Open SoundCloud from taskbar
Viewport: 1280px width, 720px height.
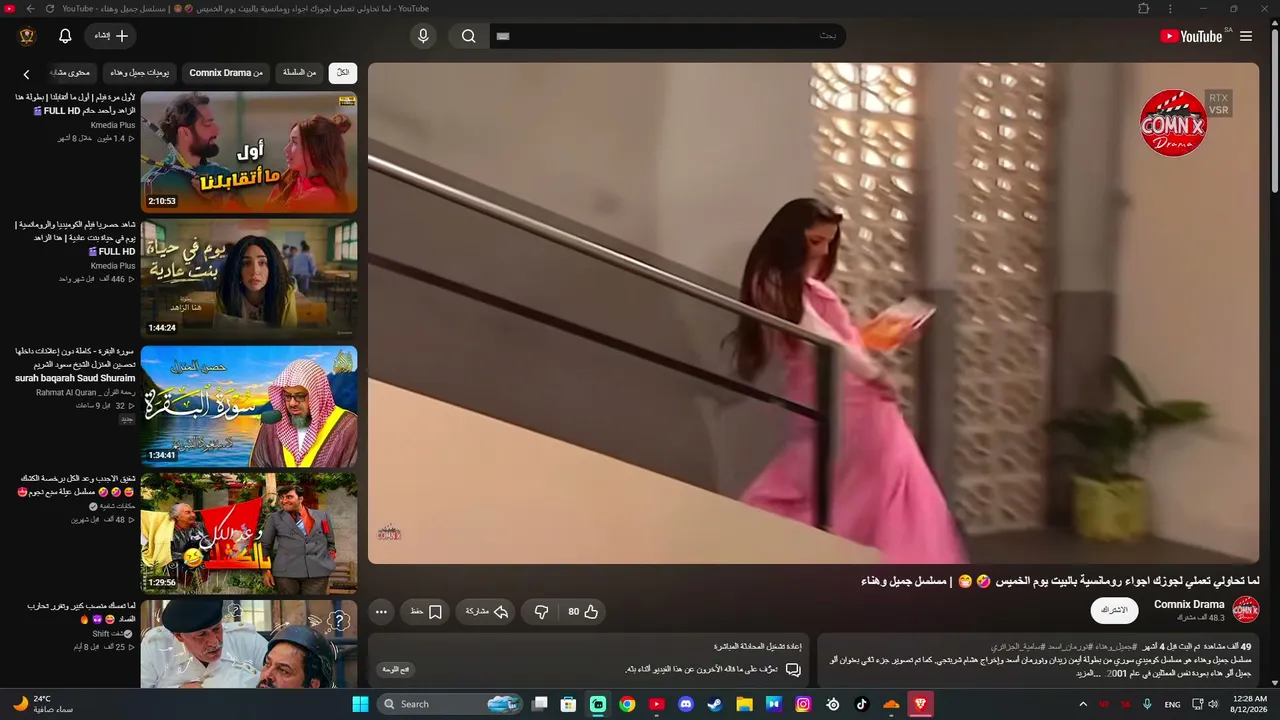[x=891, y=704]
